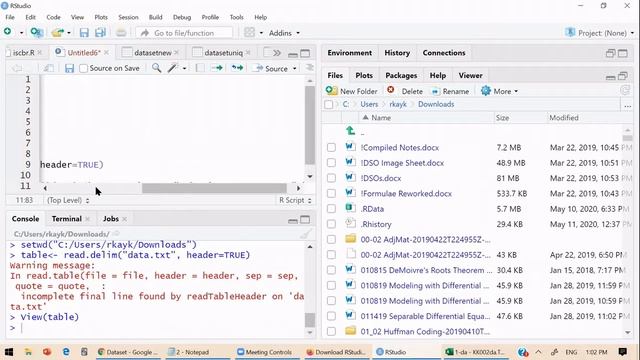
Task: Open the Session menu
Action: pos(128,17)
